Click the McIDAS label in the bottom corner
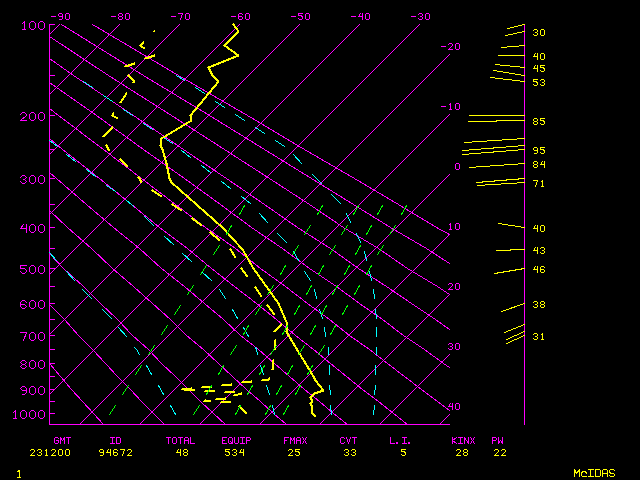This screenshot has width=640, height=480. (x=594, y=472)
